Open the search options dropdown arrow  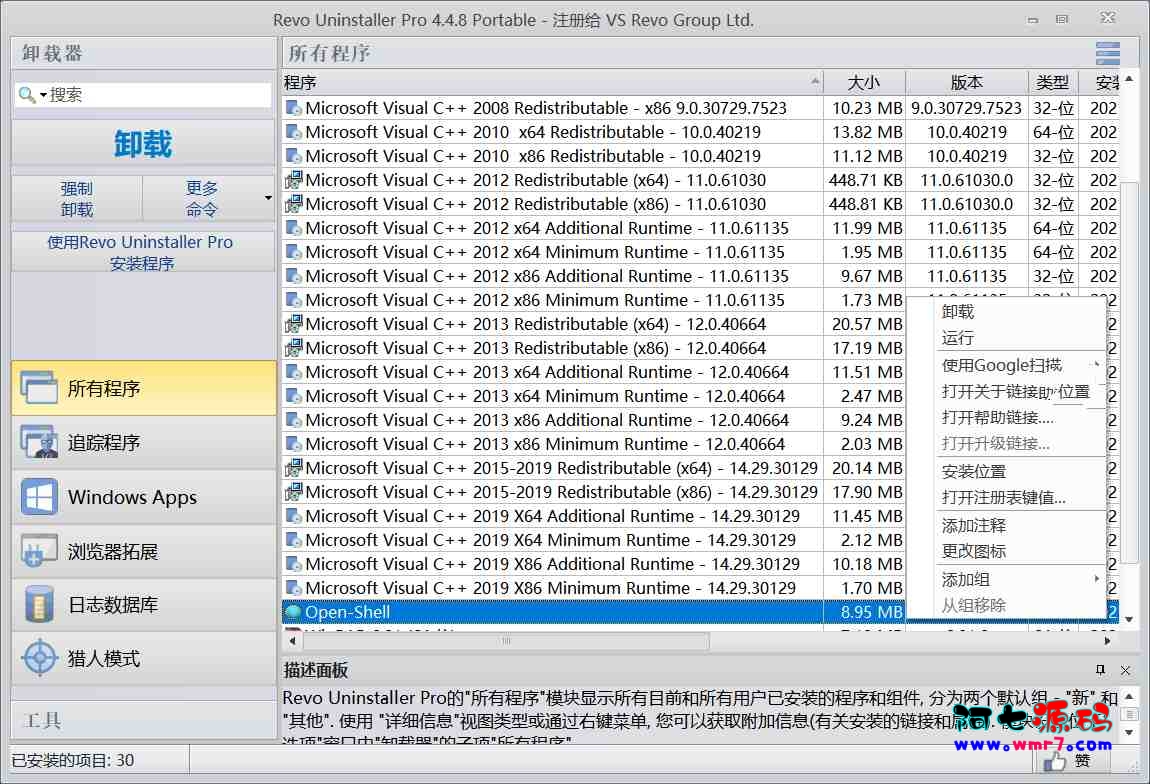coord(43,95)
